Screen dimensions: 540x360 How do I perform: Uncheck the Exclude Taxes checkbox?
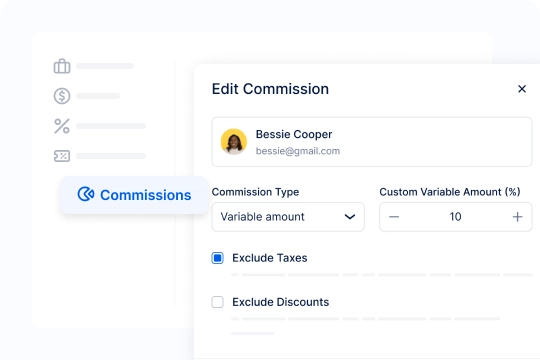point(217,258)
